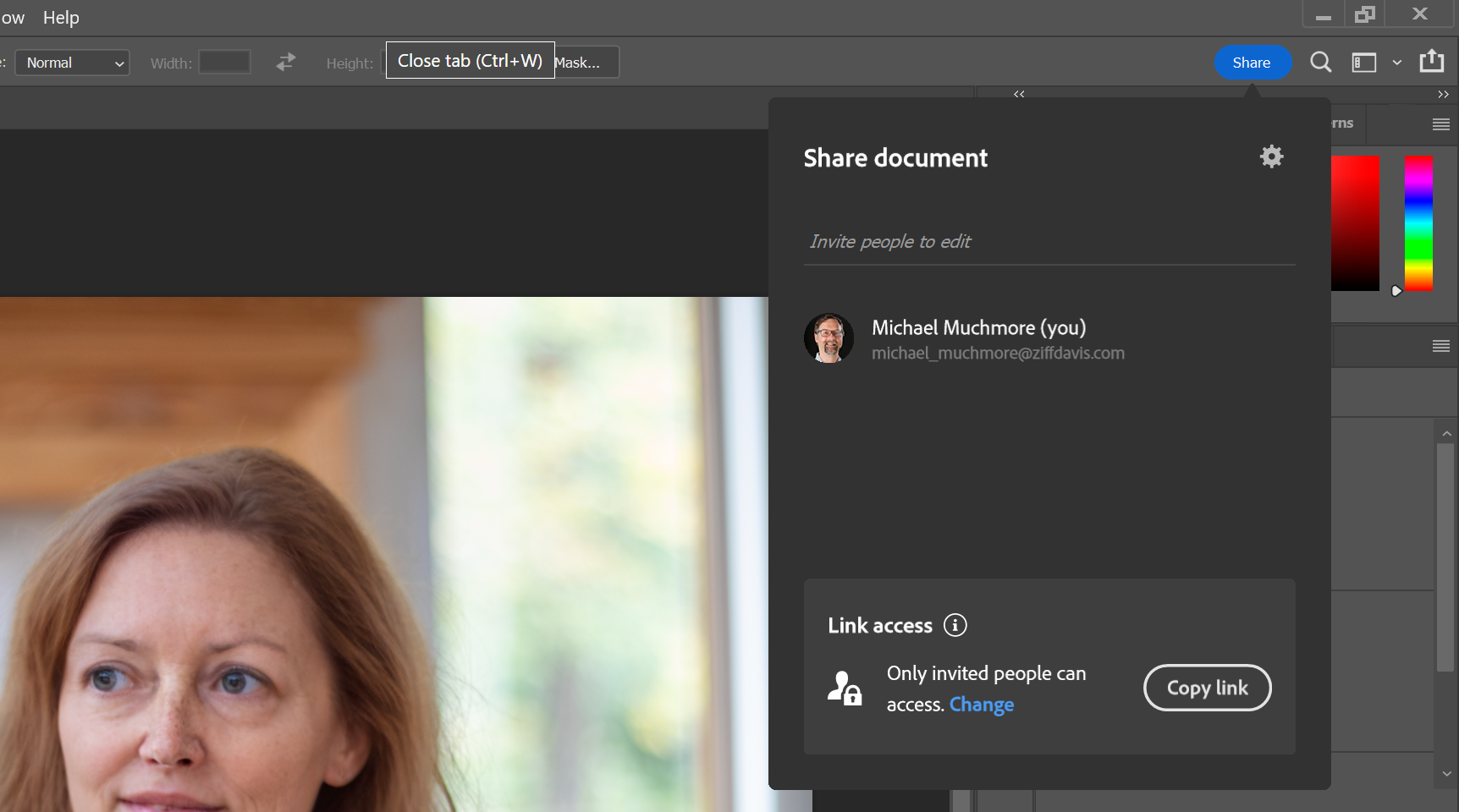Open the top color panel menu icon
1459x812 pixels.
(1441, 124)
